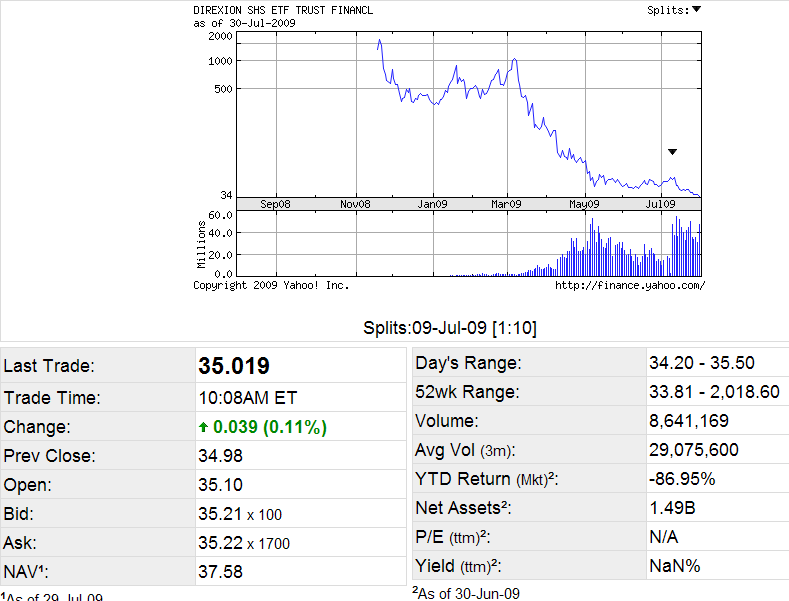The image size is (789, 601).
Task: Click the split marker triangle on chart
Action: coord(672,152)
